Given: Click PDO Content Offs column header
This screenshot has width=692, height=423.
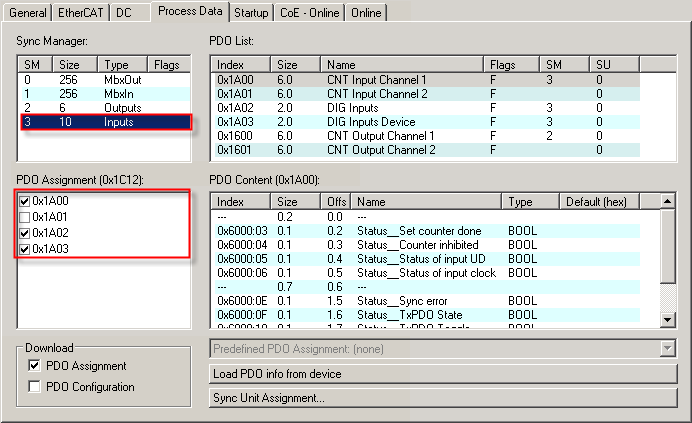Looking at the screenshot, I should 336,202.
